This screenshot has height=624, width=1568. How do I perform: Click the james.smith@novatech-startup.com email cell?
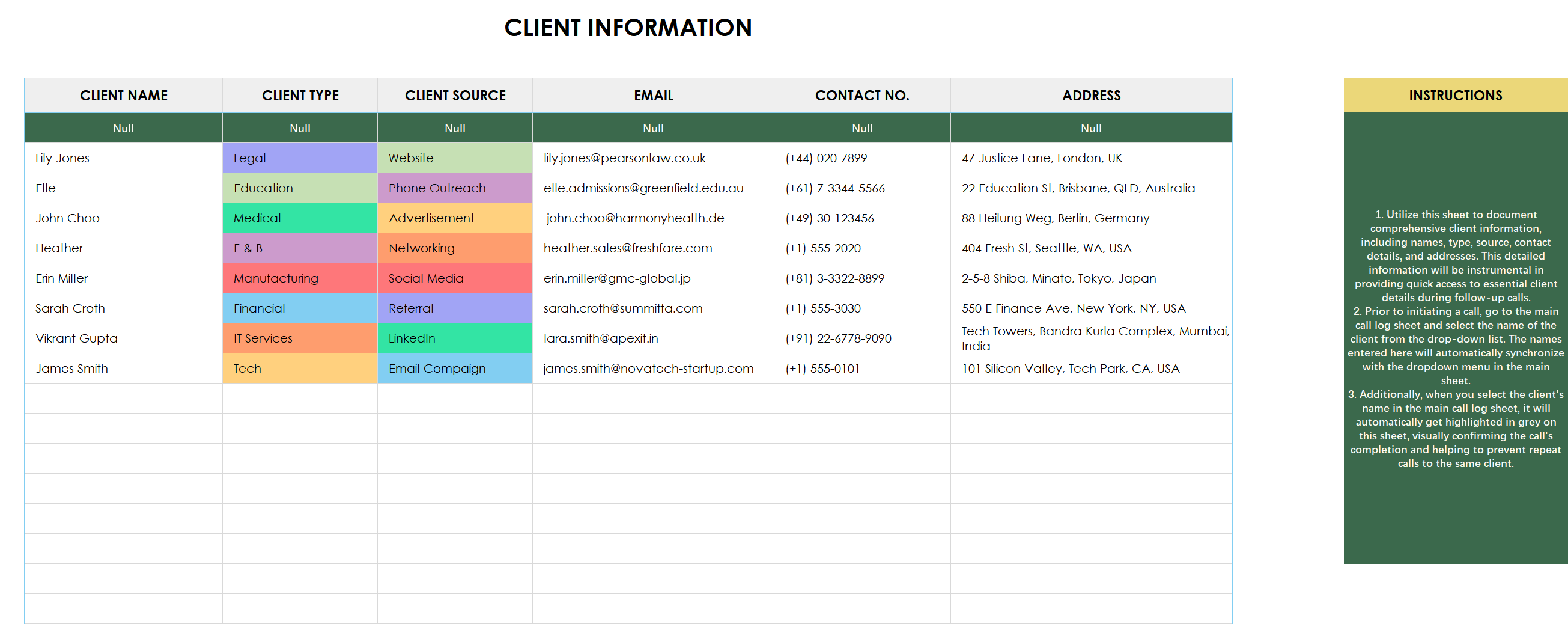pos(653,369)
